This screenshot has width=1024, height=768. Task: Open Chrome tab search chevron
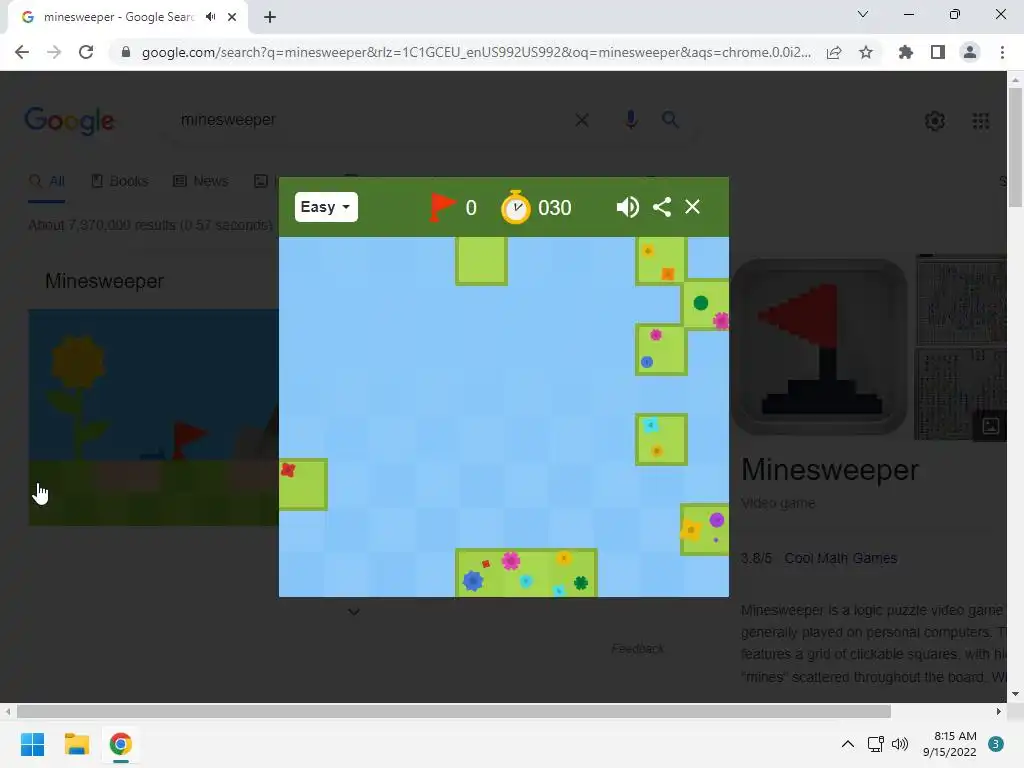pyautogui.click(x=863, y=14)
